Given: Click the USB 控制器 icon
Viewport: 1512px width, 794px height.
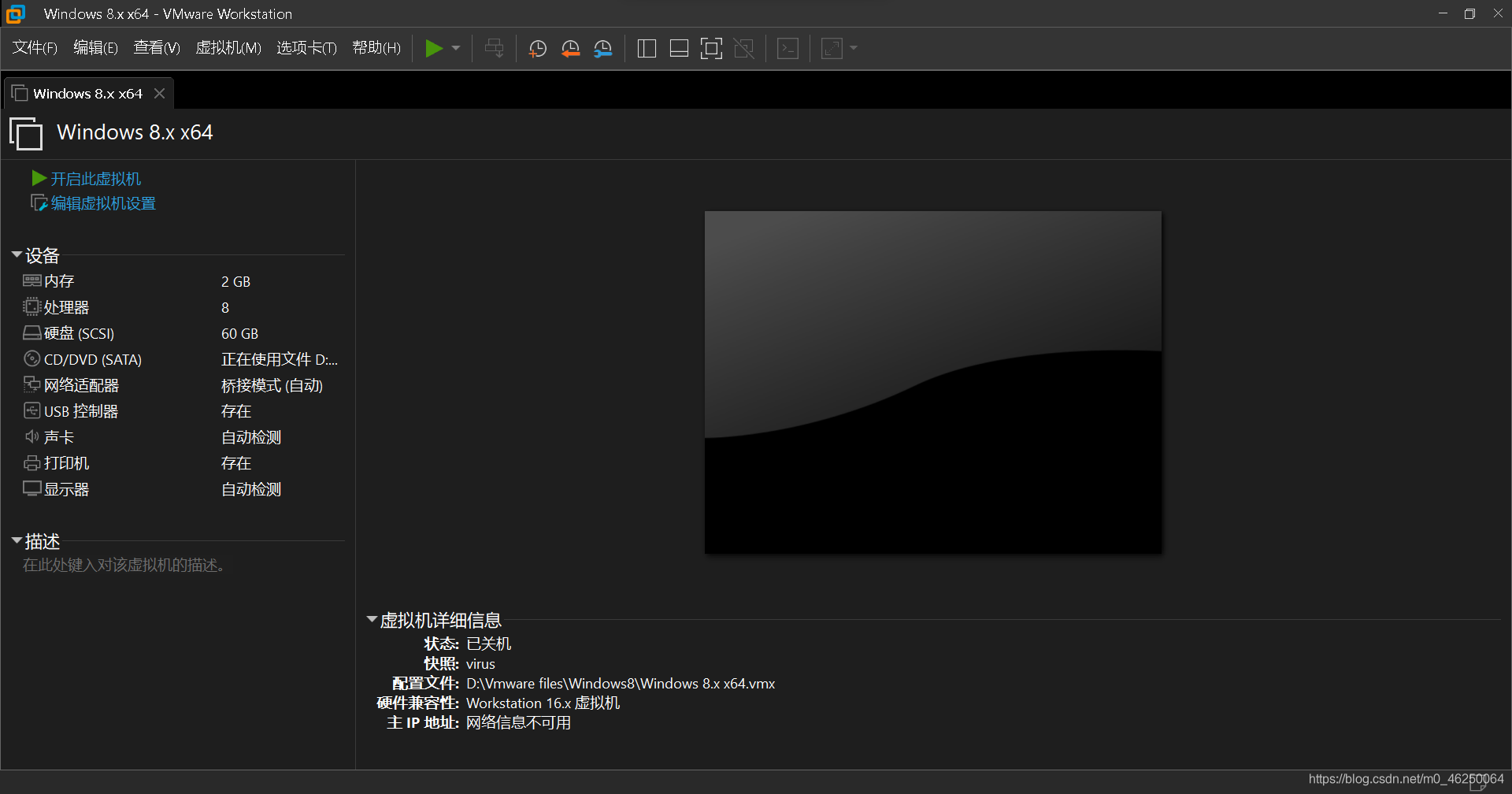Looking at the screenshot, I should point(31,410).
